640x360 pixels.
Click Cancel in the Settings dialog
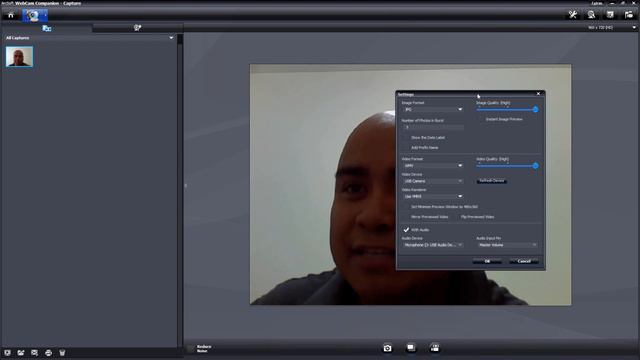coord(524,261)
